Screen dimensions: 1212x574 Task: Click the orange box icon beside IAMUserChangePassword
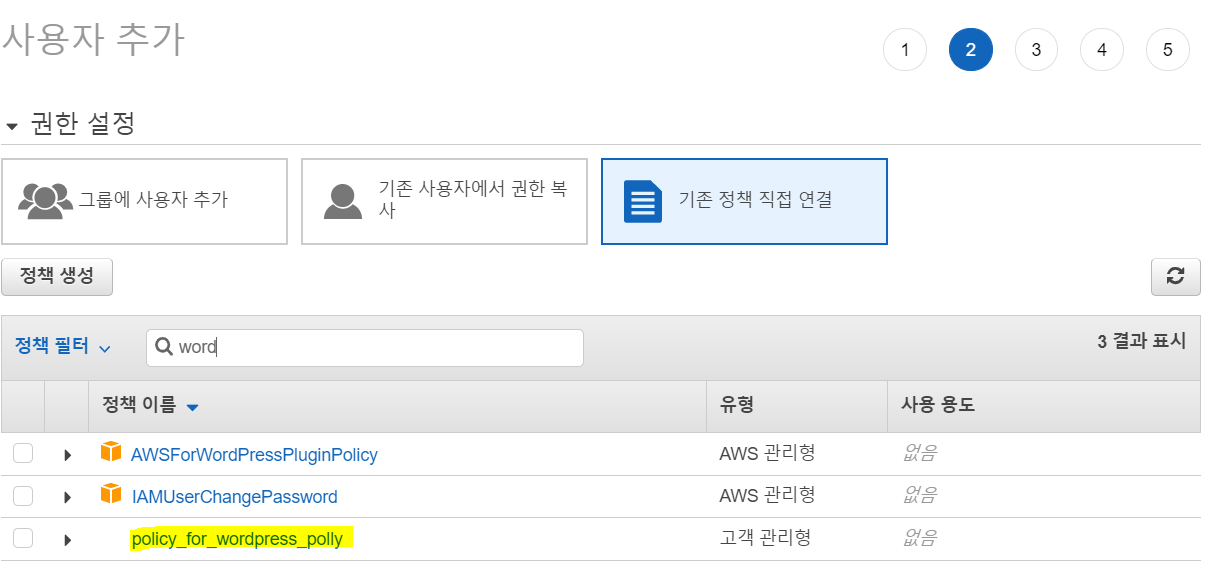tap(111, 495)
